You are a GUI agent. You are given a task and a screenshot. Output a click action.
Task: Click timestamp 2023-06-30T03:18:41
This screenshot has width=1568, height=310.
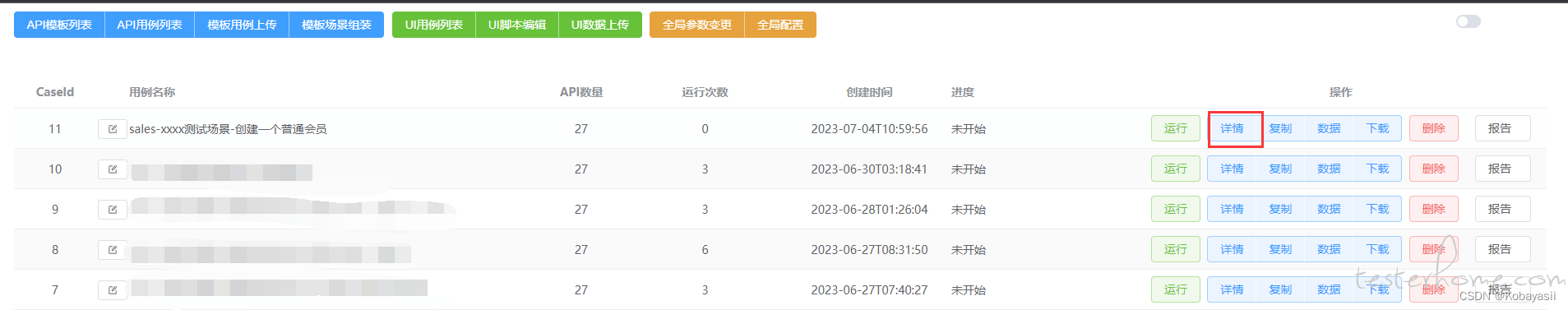pos(869,169)
